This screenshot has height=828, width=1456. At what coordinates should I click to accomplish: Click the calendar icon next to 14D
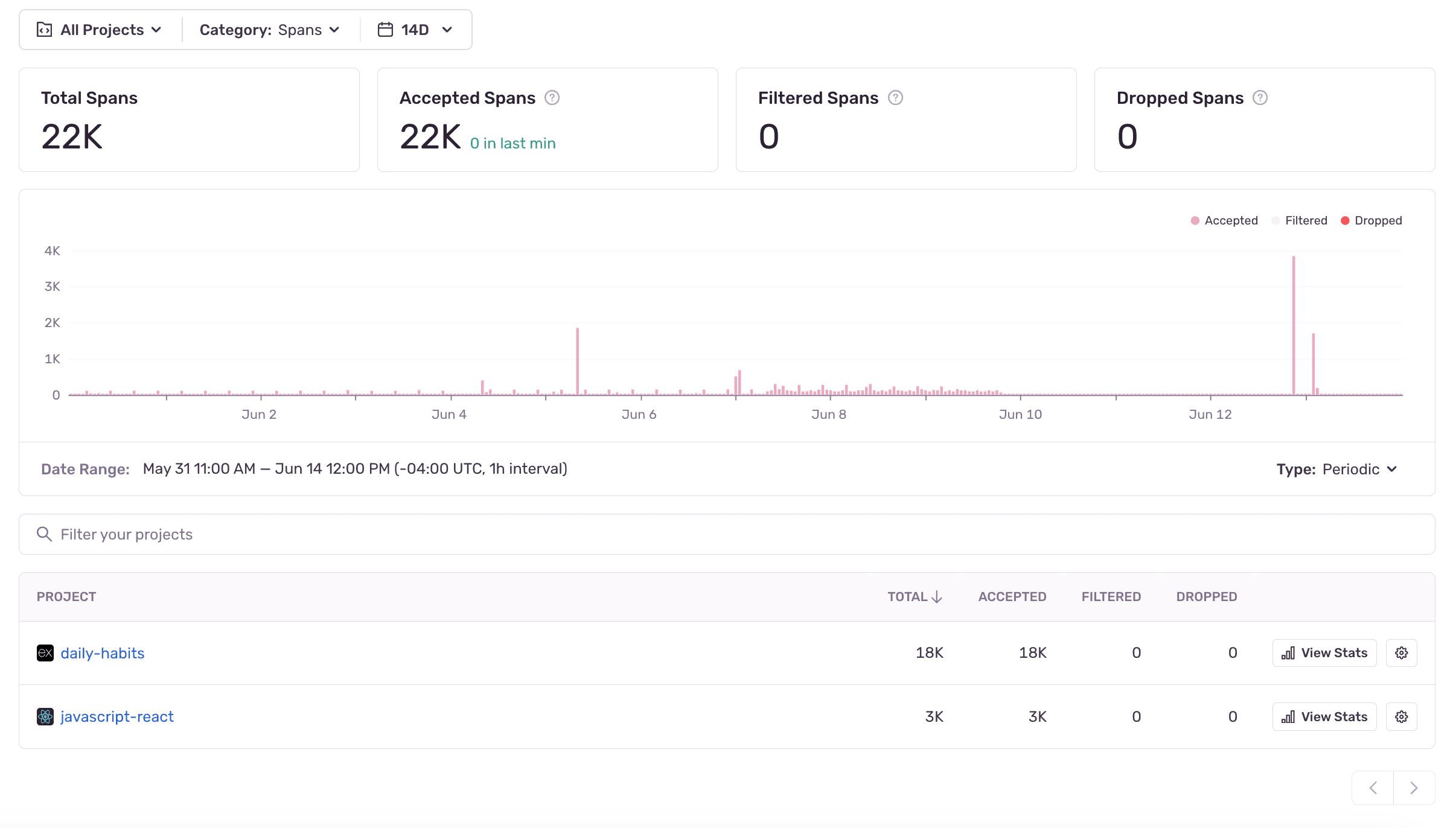point(385,28)
